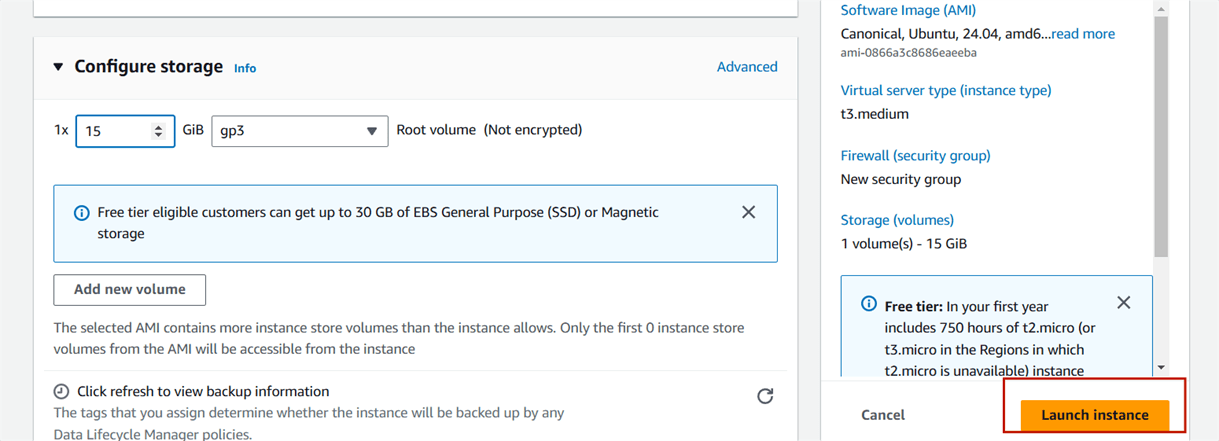Open Advanced storage settings

[x=747, y=67]
